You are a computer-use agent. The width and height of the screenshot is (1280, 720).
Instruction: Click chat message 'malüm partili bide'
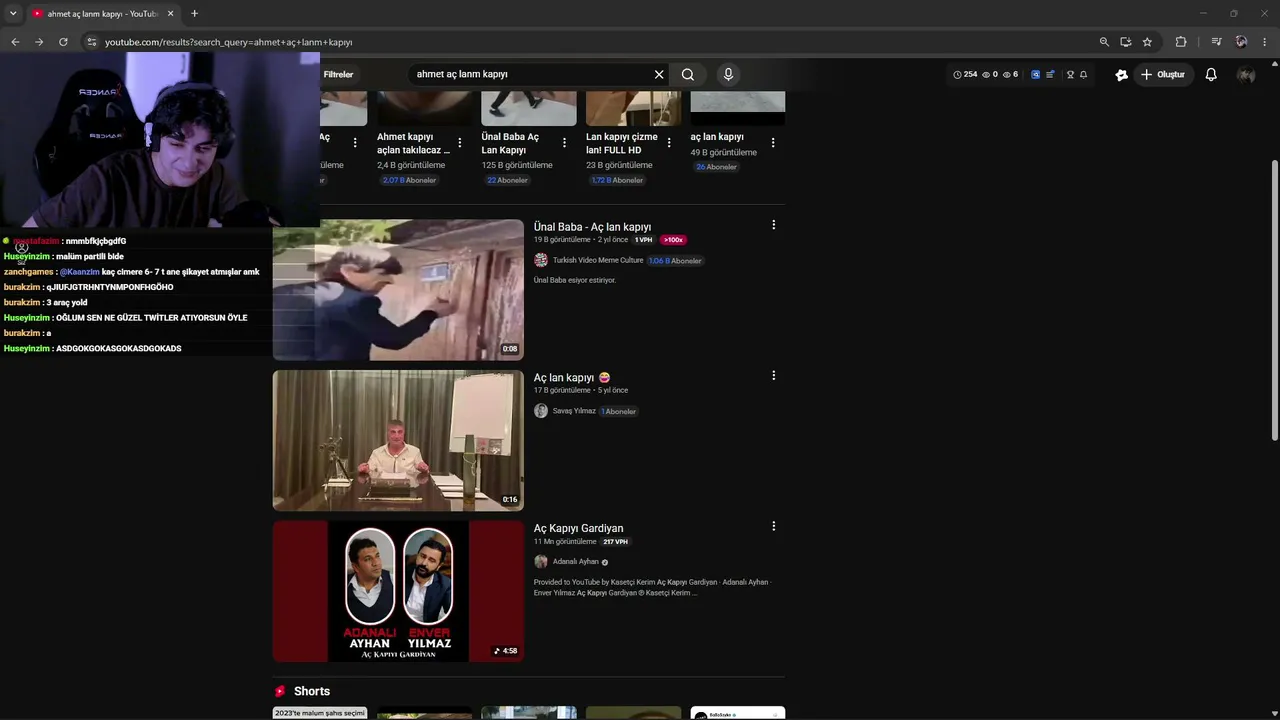pos(90,257)
